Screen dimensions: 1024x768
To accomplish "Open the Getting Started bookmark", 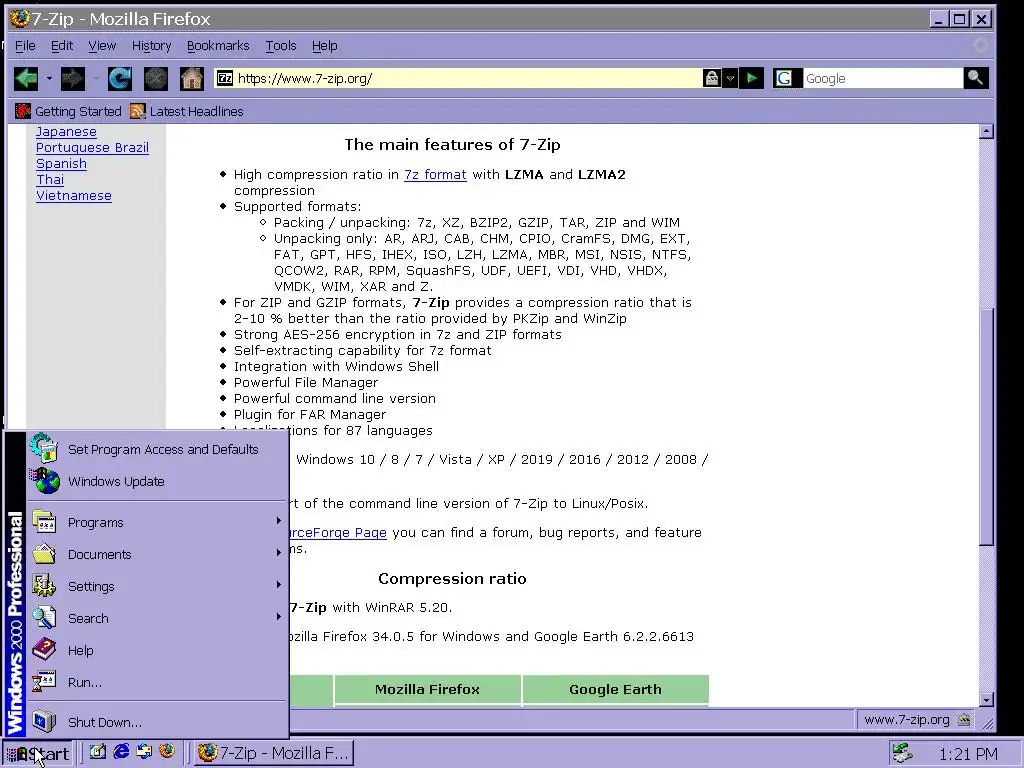I will pyautogui.click(x=69, y=112).
